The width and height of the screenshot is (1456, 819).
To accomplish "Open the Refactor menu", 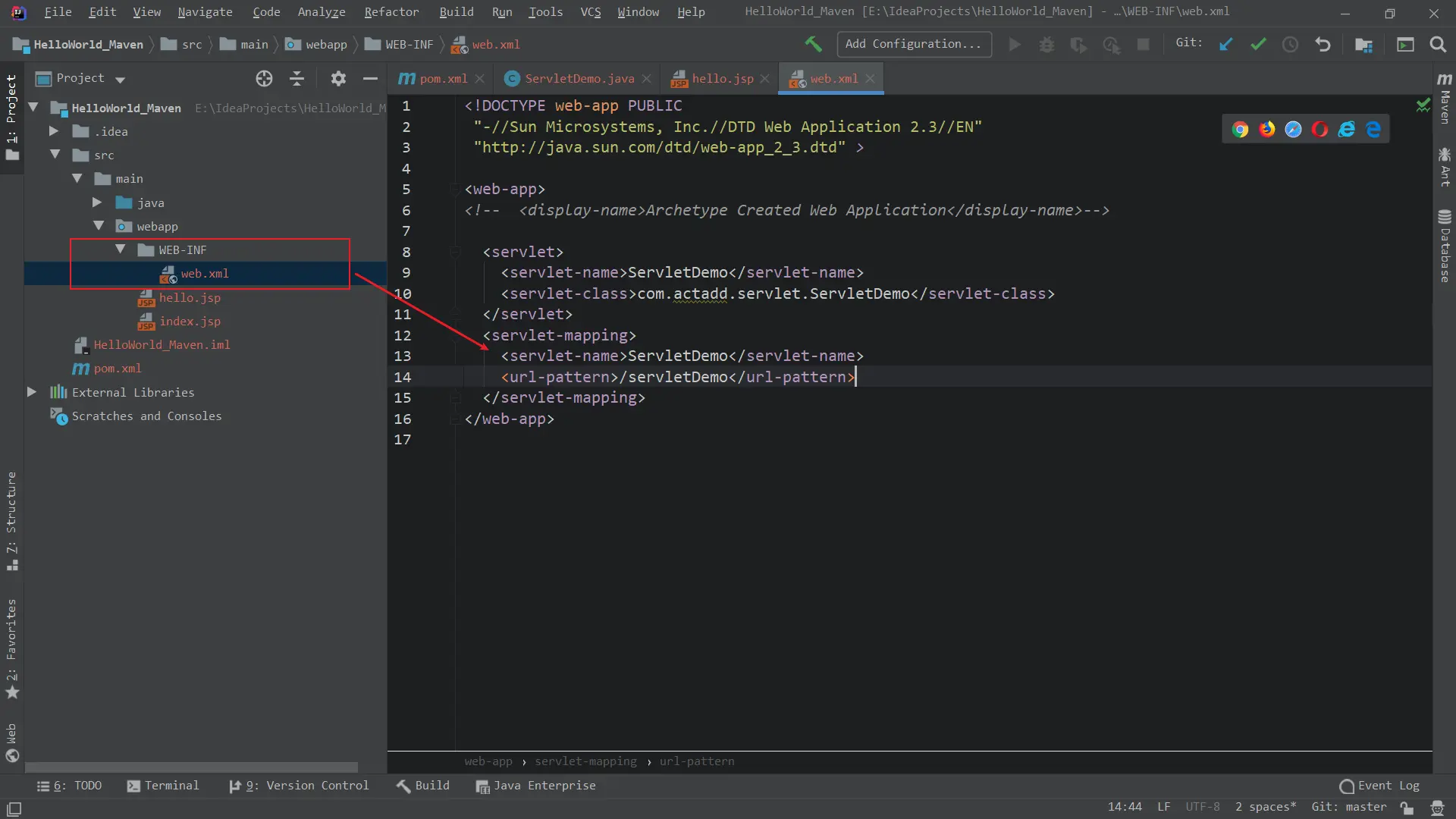I will point(391,12).
